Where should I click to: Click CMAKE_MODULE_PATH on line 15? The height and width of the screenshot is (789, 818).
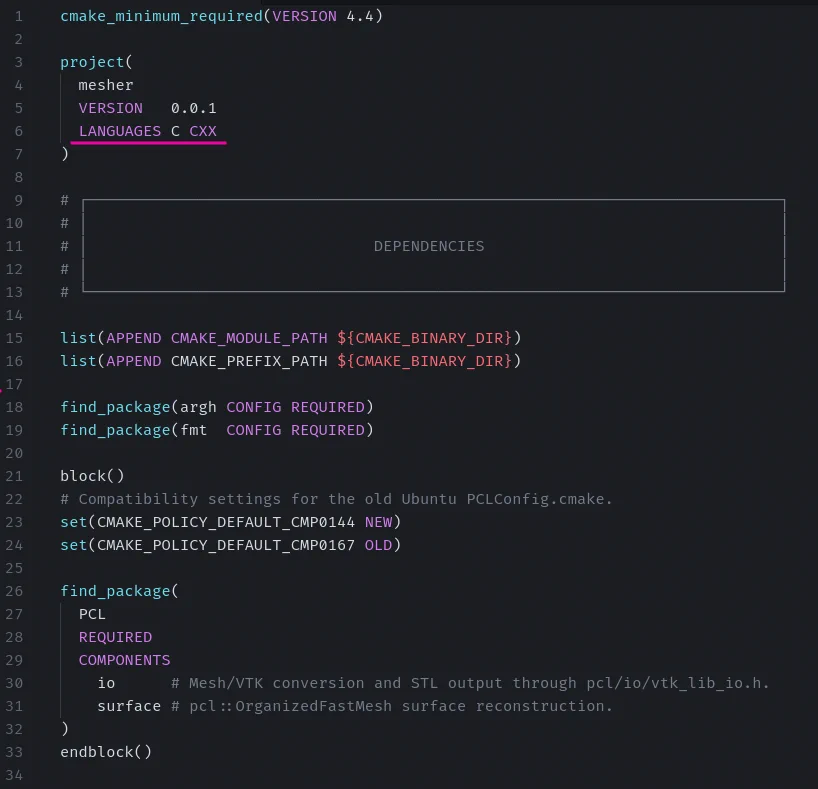point(249,338)
